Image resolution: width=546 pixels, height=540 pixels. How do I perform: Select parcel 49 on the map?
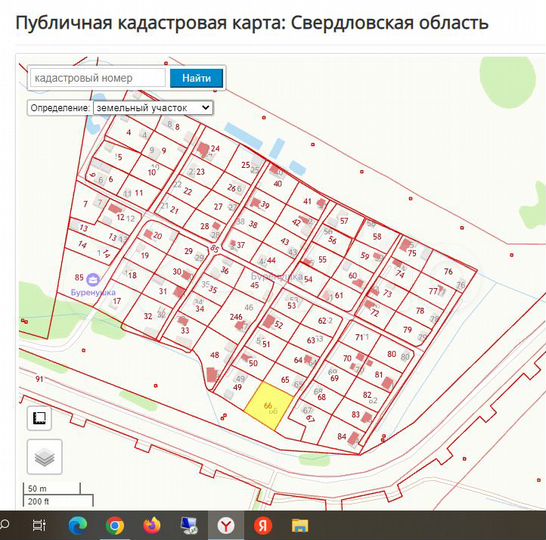click(237, 387)
